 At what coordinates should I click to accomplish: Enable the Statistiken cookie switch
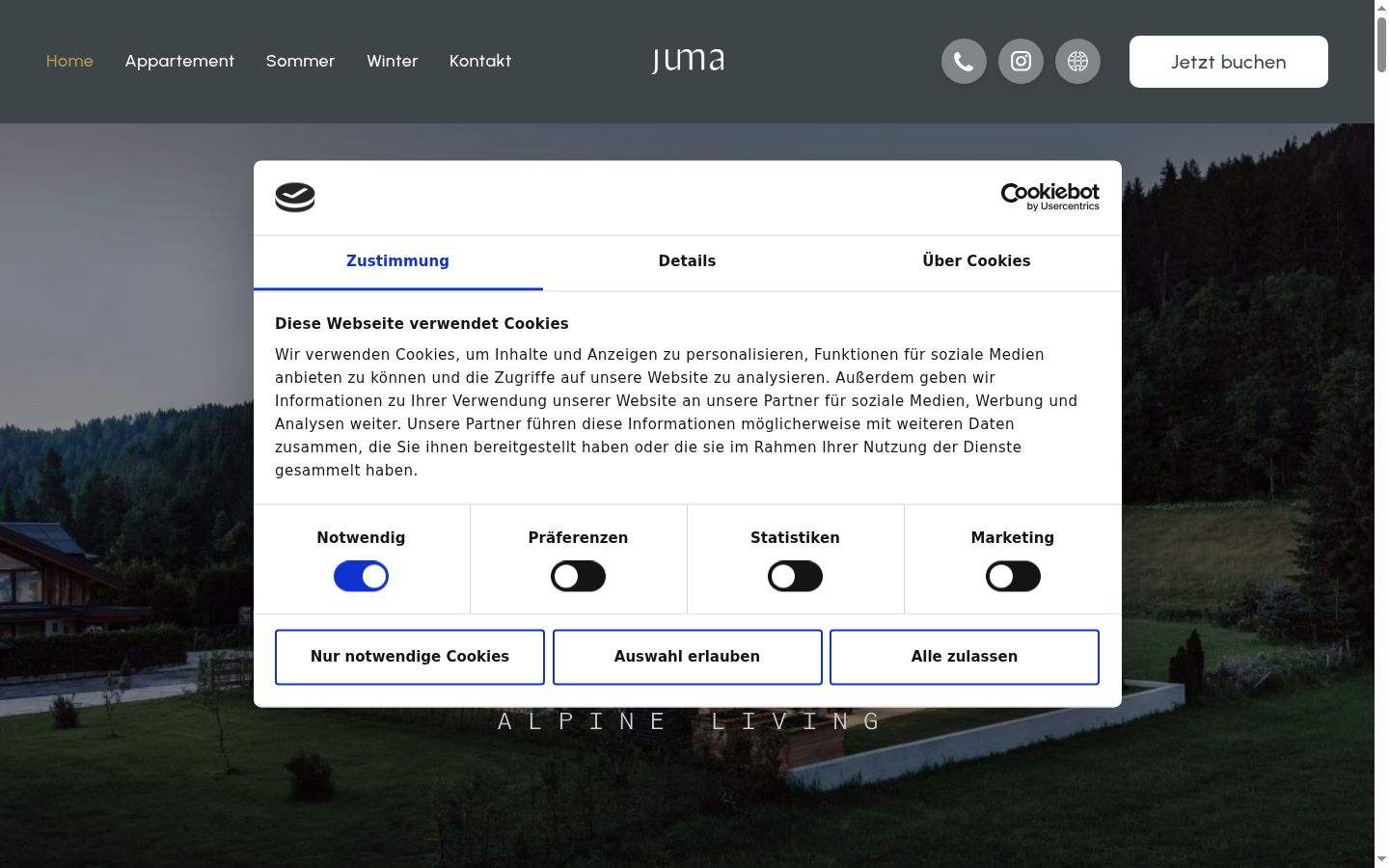[x=795, y=577]
